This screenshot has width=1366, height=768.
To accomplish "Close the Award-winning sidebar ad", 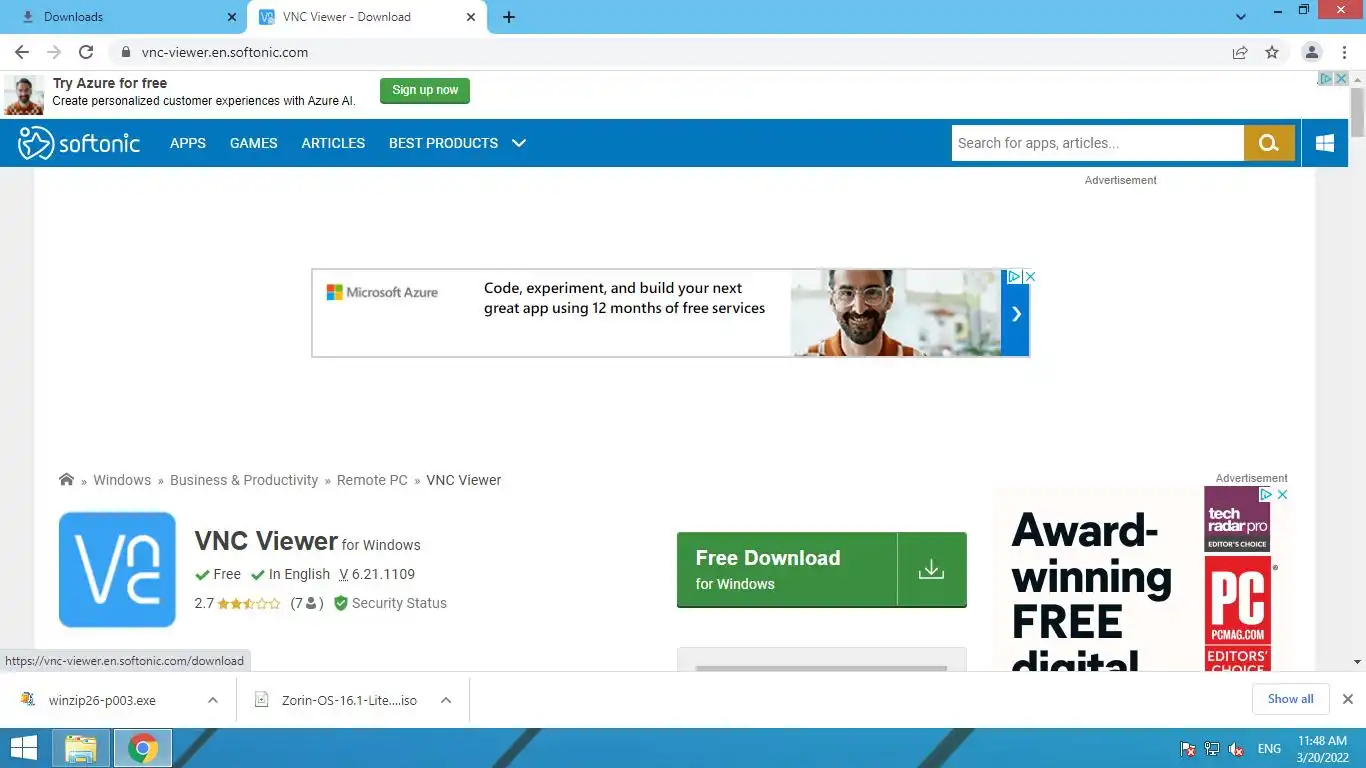I will click(x=1282, y=494).
